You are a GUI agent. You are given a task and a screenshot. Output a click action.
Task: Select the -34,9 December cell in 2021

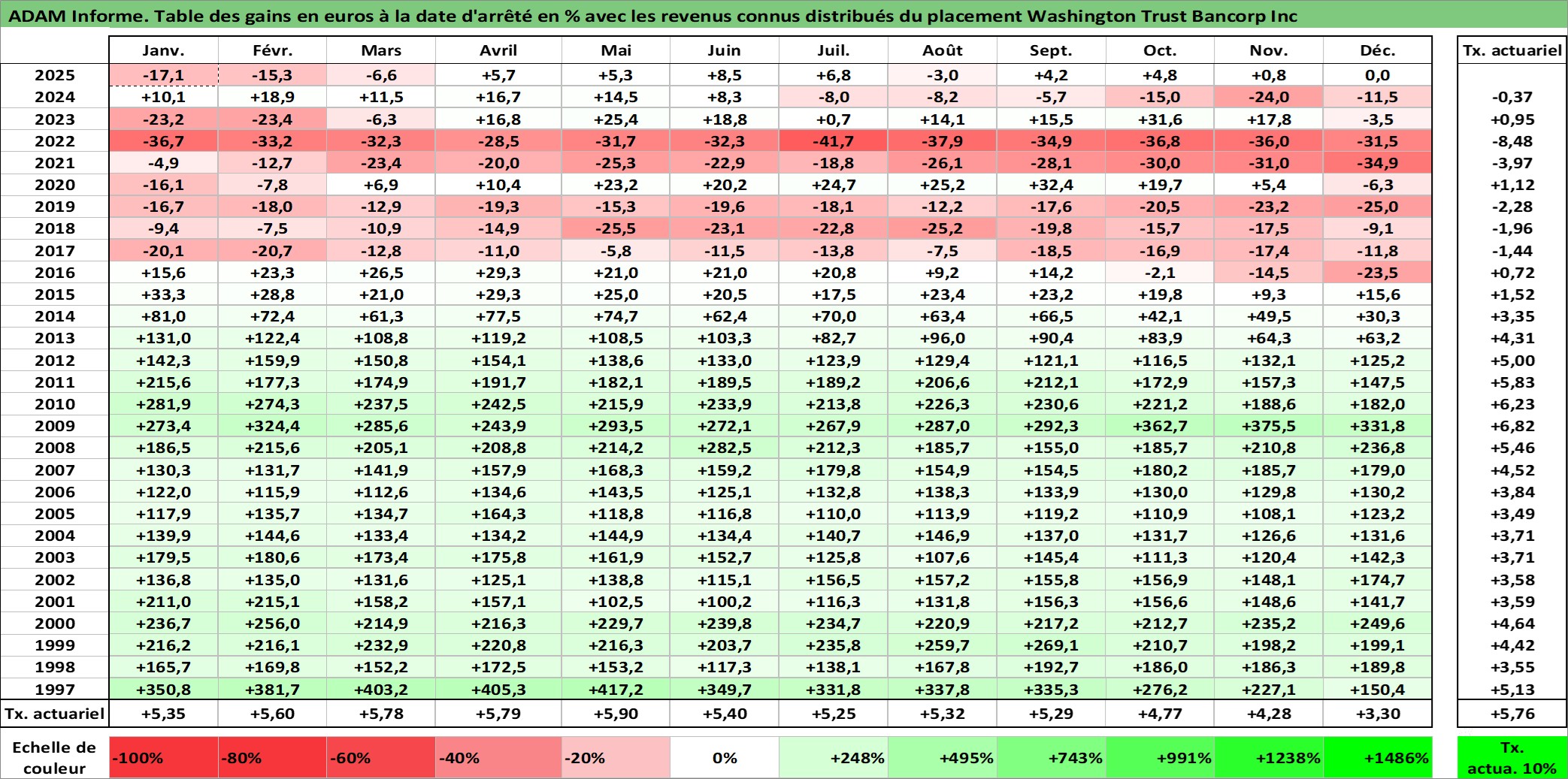coord(1377,163)
